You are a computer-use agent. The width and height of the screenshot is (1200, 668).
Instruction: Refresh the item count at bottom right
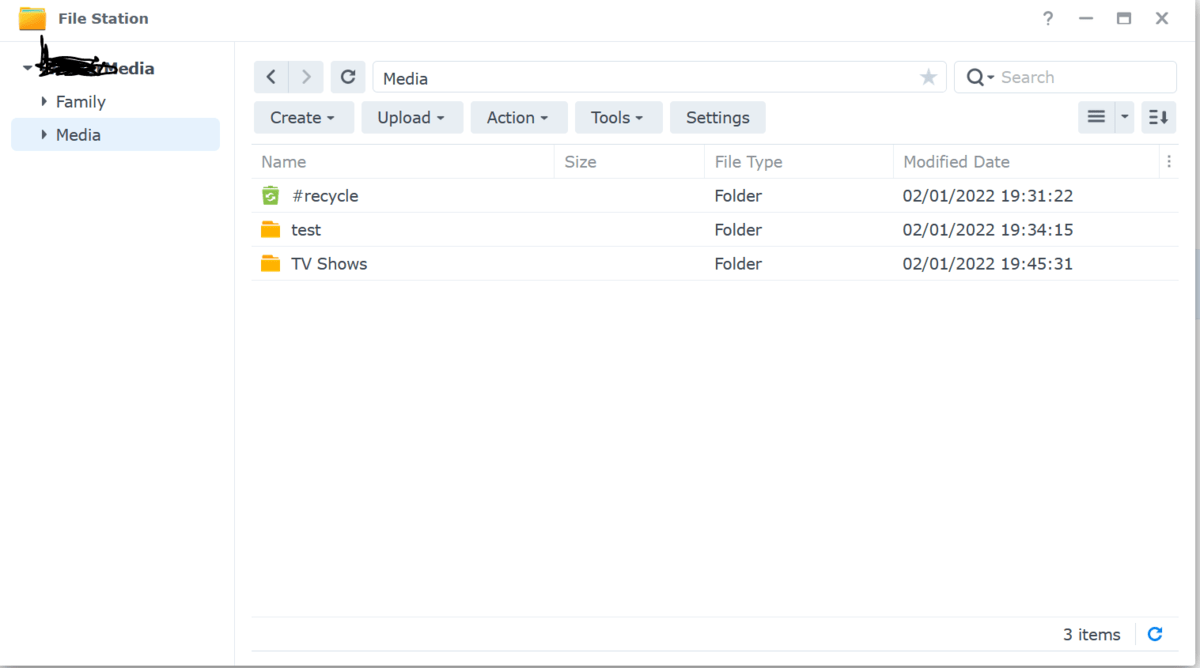point(1155,634)
